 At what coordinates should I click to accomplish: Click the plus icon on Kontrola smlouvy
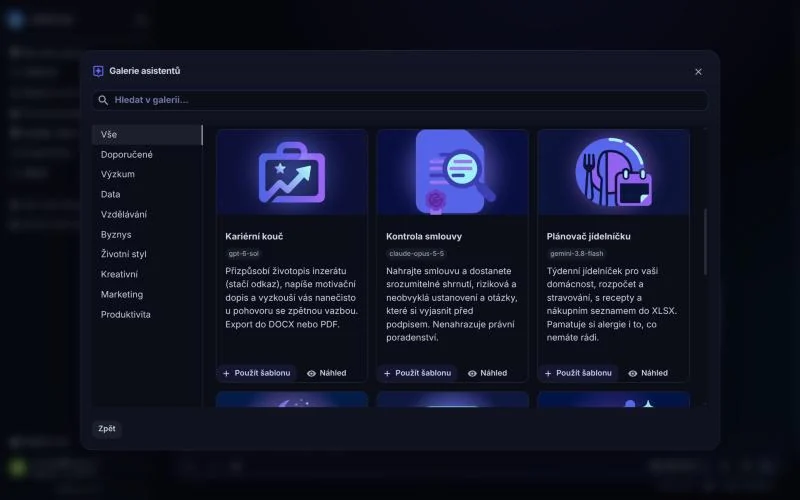[387, 373]
